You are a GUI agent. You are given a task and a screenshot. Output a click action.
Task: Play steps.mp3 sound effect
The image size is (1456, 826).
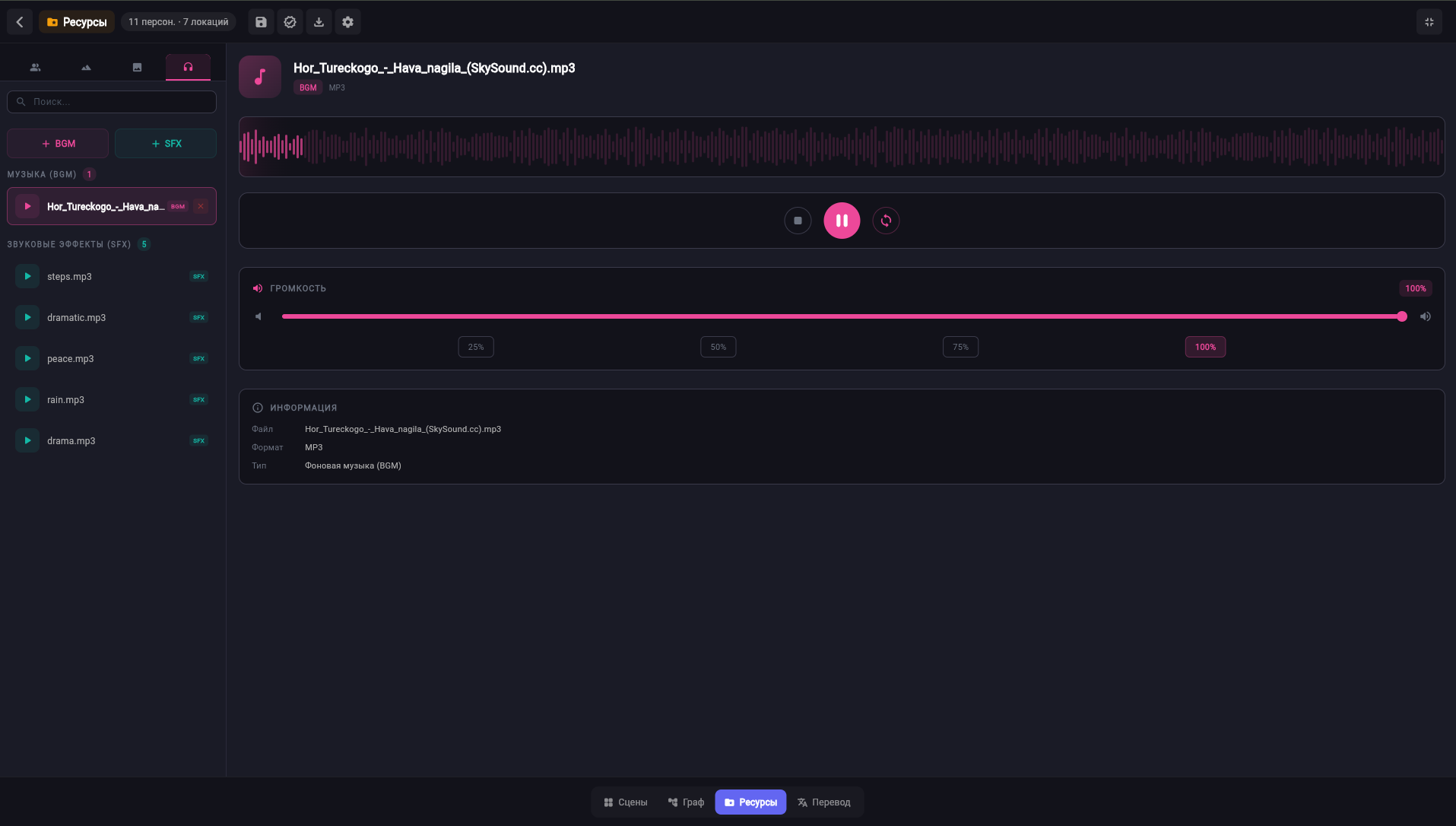pyautogui.click(x=27, y=276)
